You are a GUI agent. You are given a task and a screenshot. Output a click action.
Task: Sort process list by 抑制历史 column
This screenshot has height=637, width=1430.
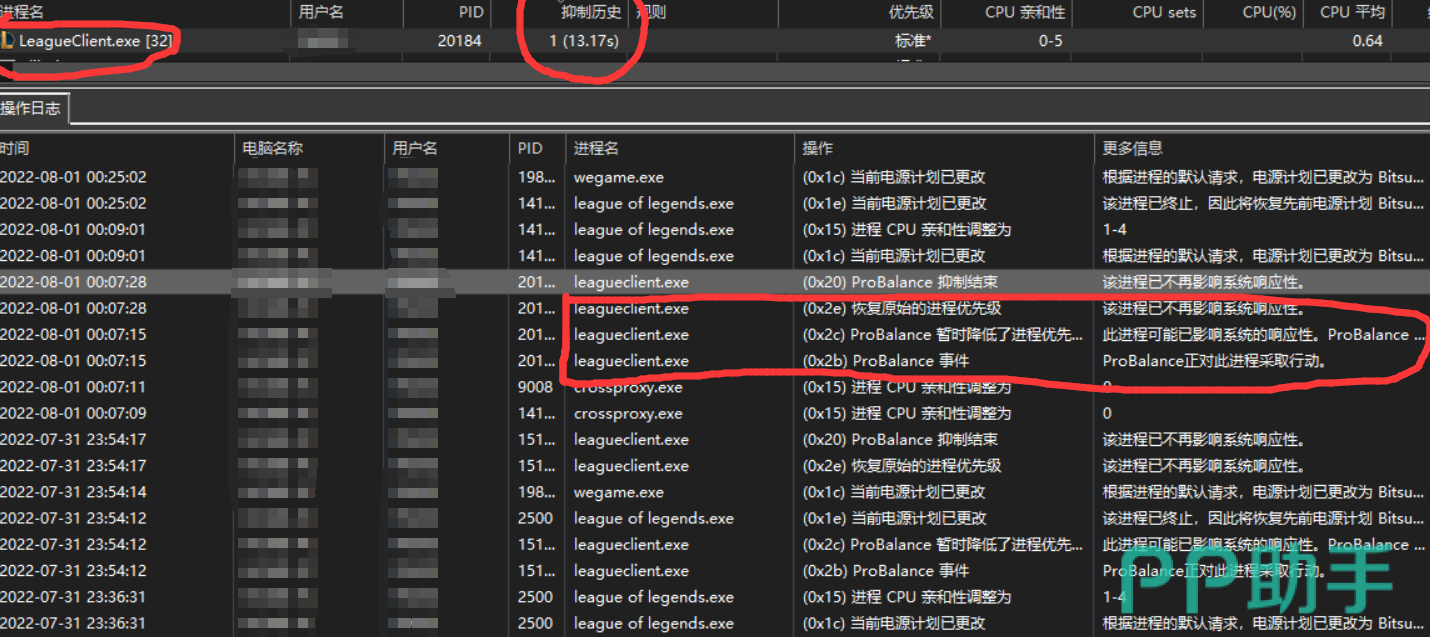point(590,12)
